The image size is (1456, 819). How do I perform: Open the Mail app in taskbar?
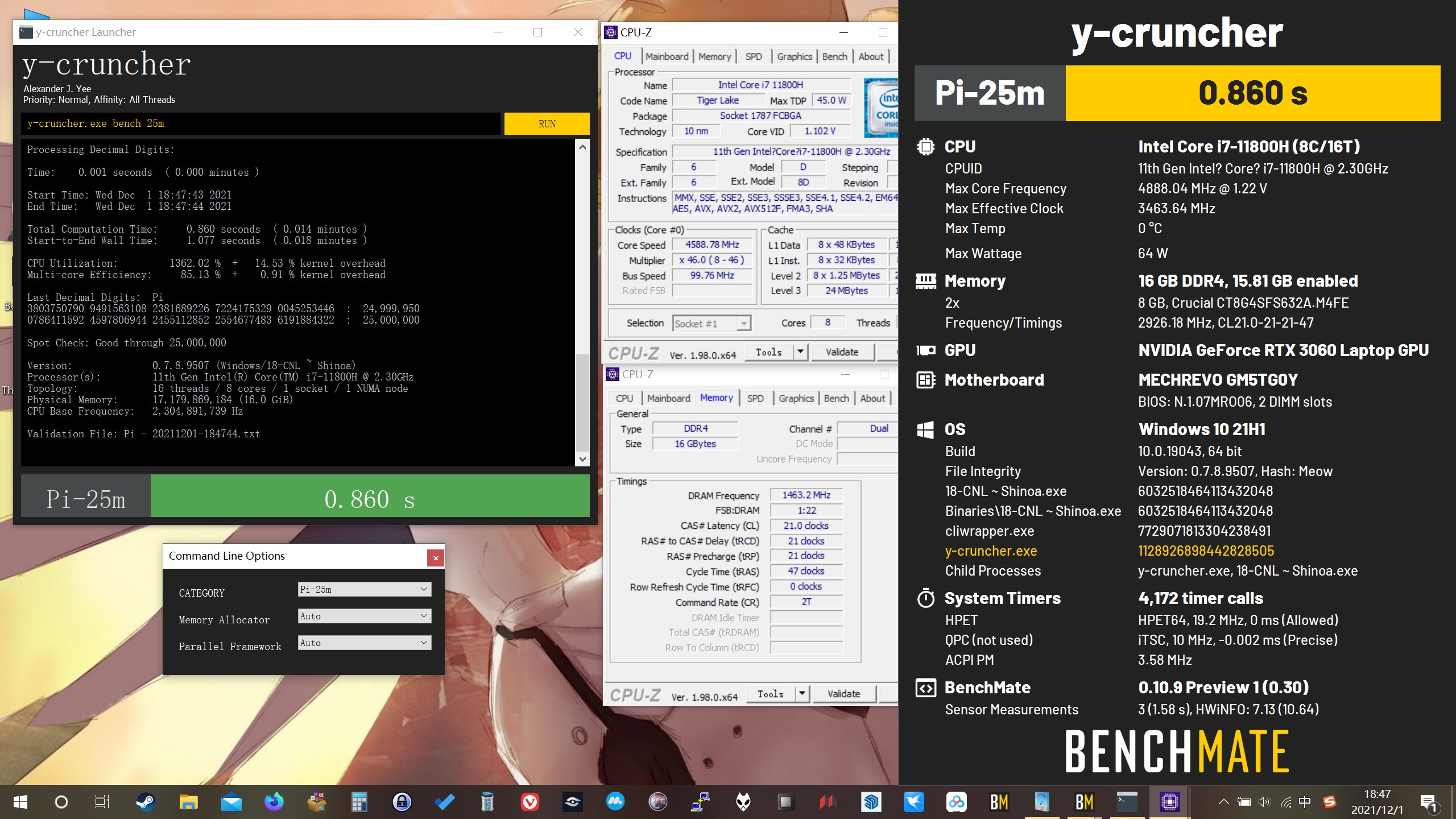[231, 802]
